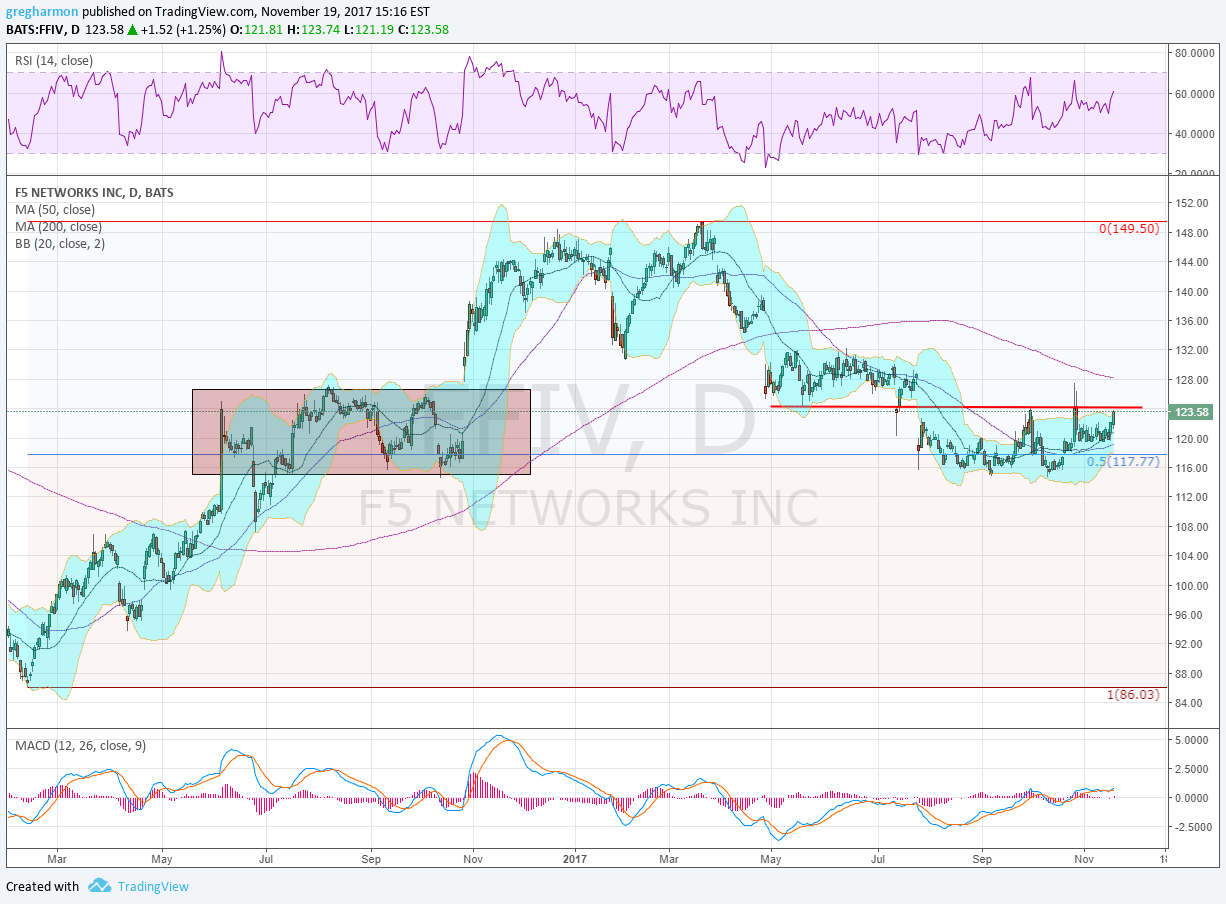Open the TradingView link at bottom

point(151,886)
